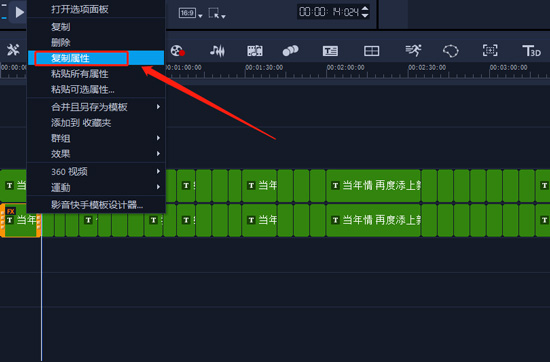Open the subtitle editor icon
The width and height of the screenshot is (550, 362).
(330, 51)
